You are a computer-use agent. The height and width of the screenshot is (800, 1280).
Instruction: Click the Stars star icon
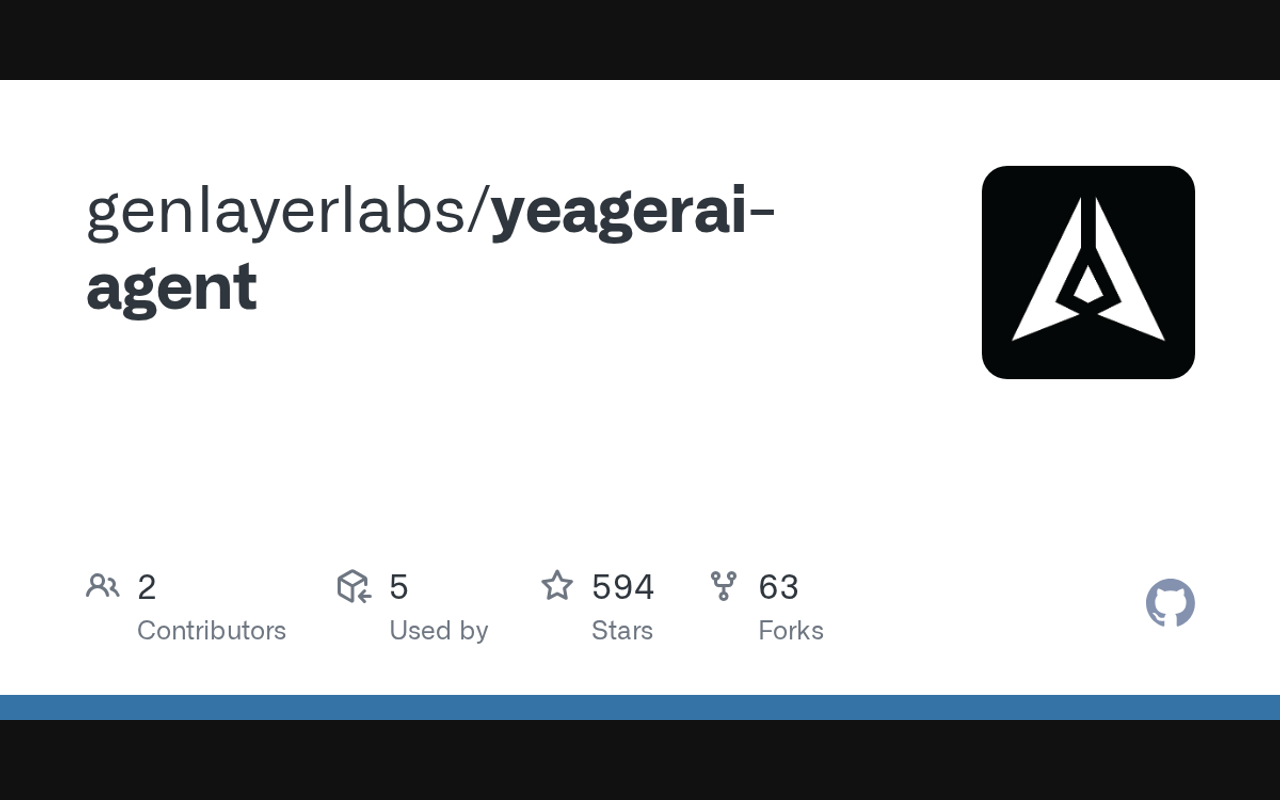(x=557, y=586)
